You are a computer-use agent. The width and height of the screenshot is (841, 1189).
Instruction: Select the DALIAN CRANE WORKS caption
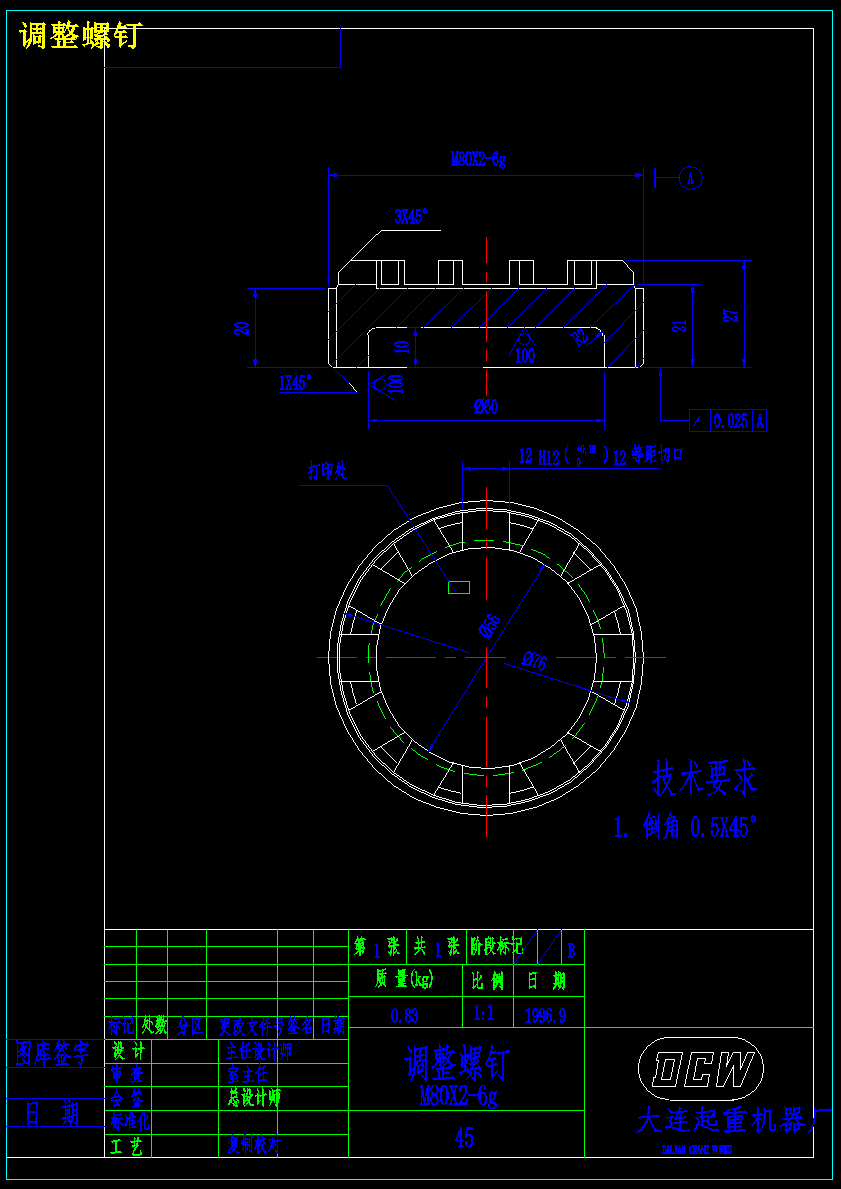point(698,1150)
